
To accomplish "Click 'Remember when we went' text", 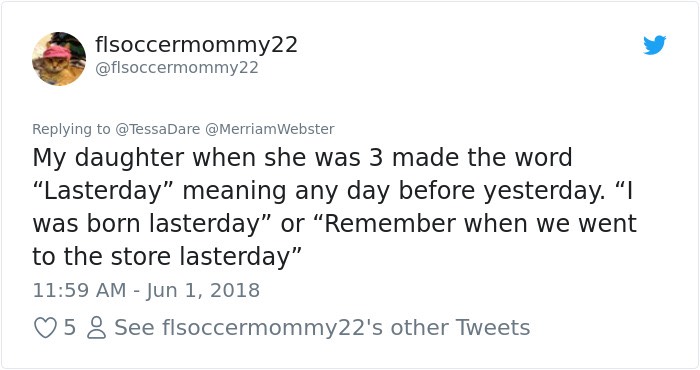I will [x=480, y=223].
